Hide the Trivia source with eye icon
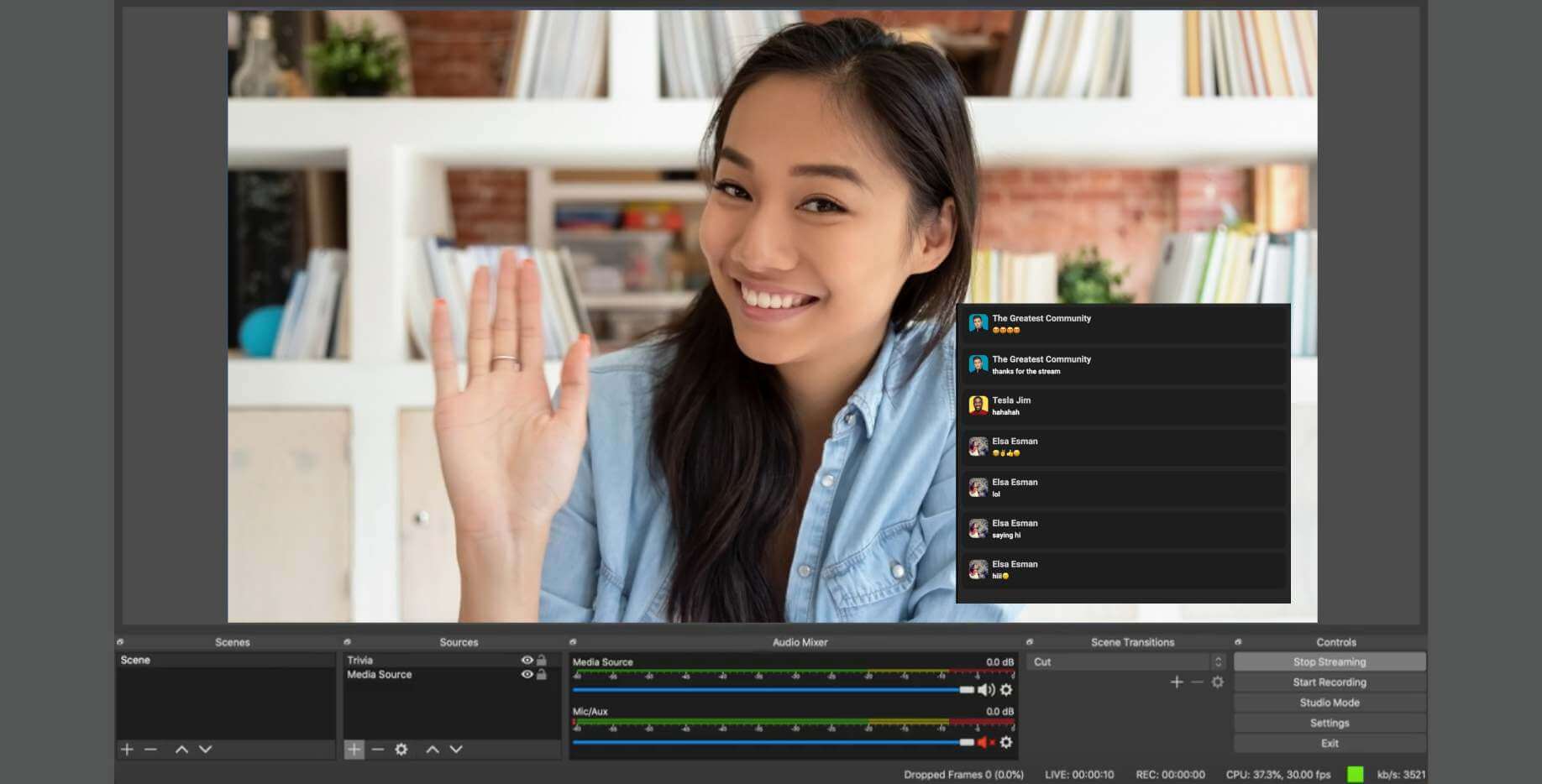This screenshot has height=784, width=1542. [527, 661]
